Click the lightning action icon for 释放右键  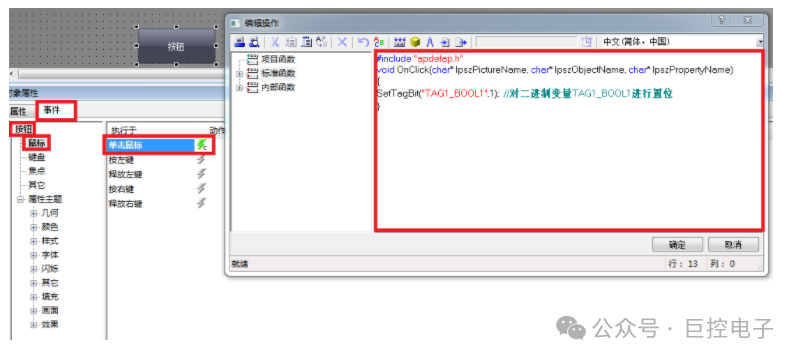pyautogui.click(x=202, y=203)
